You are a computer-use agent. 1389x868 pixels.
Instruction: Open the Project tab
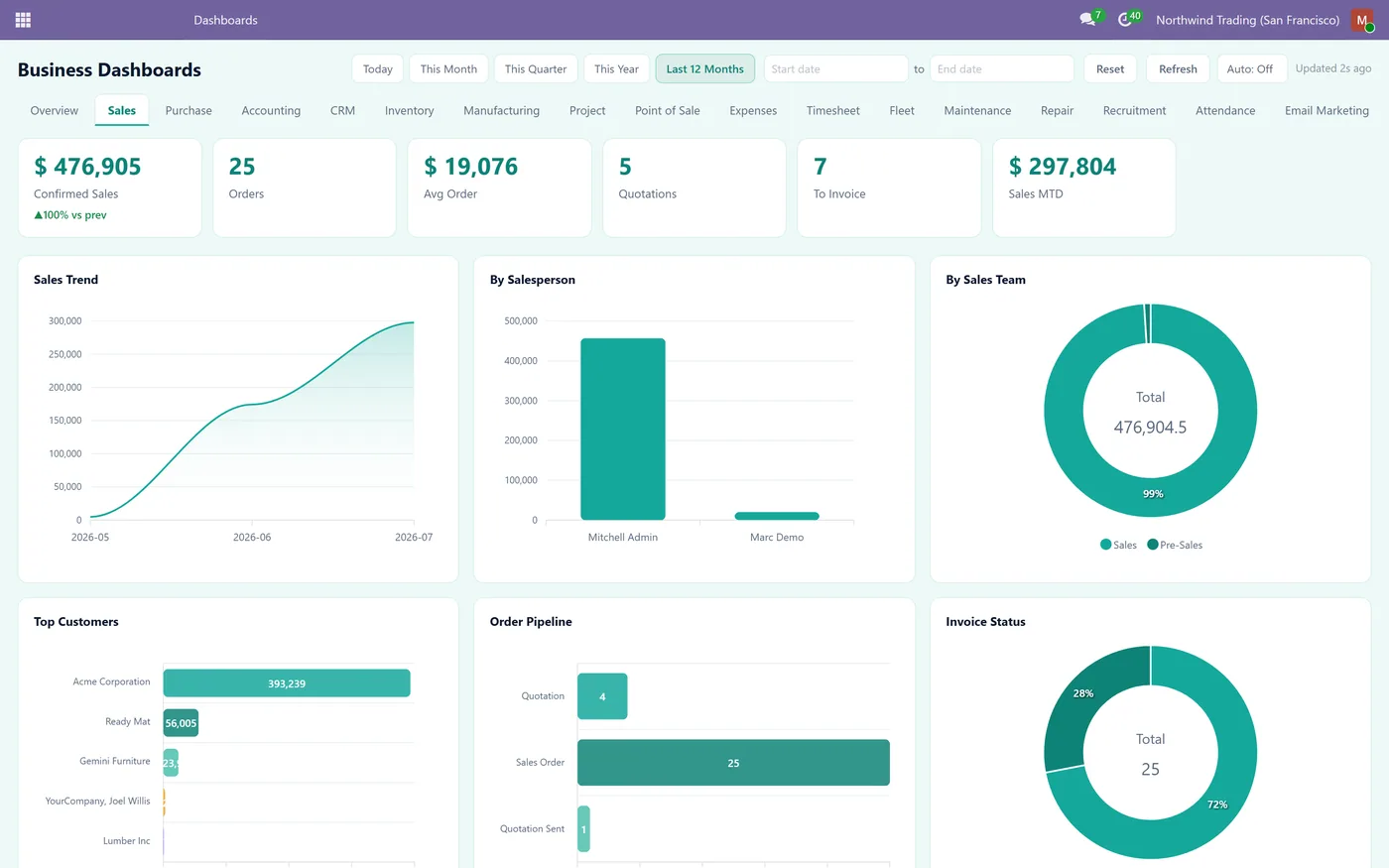coord(587,110)
